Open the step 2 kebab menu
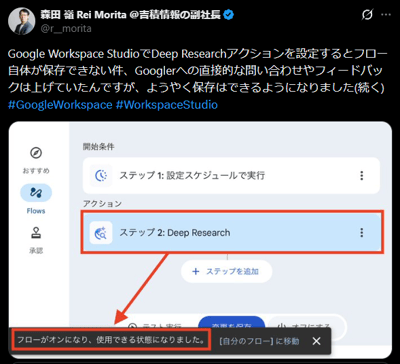This screenshot has width=400, height=364. [362, 232]
